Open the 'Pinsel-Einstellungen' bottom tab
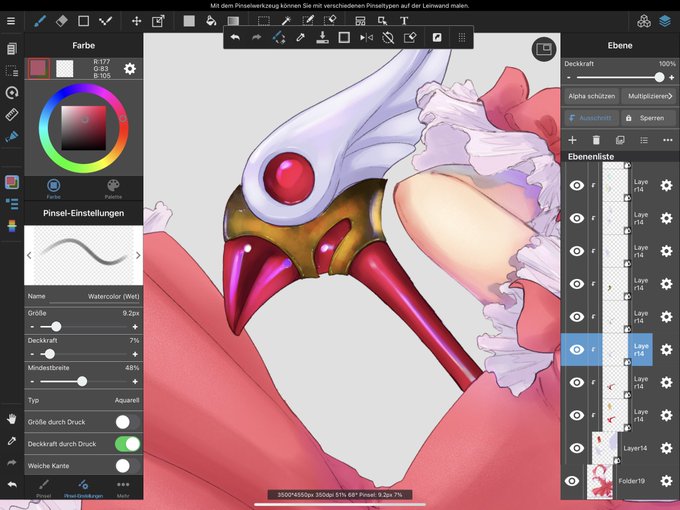 [83, 488]
